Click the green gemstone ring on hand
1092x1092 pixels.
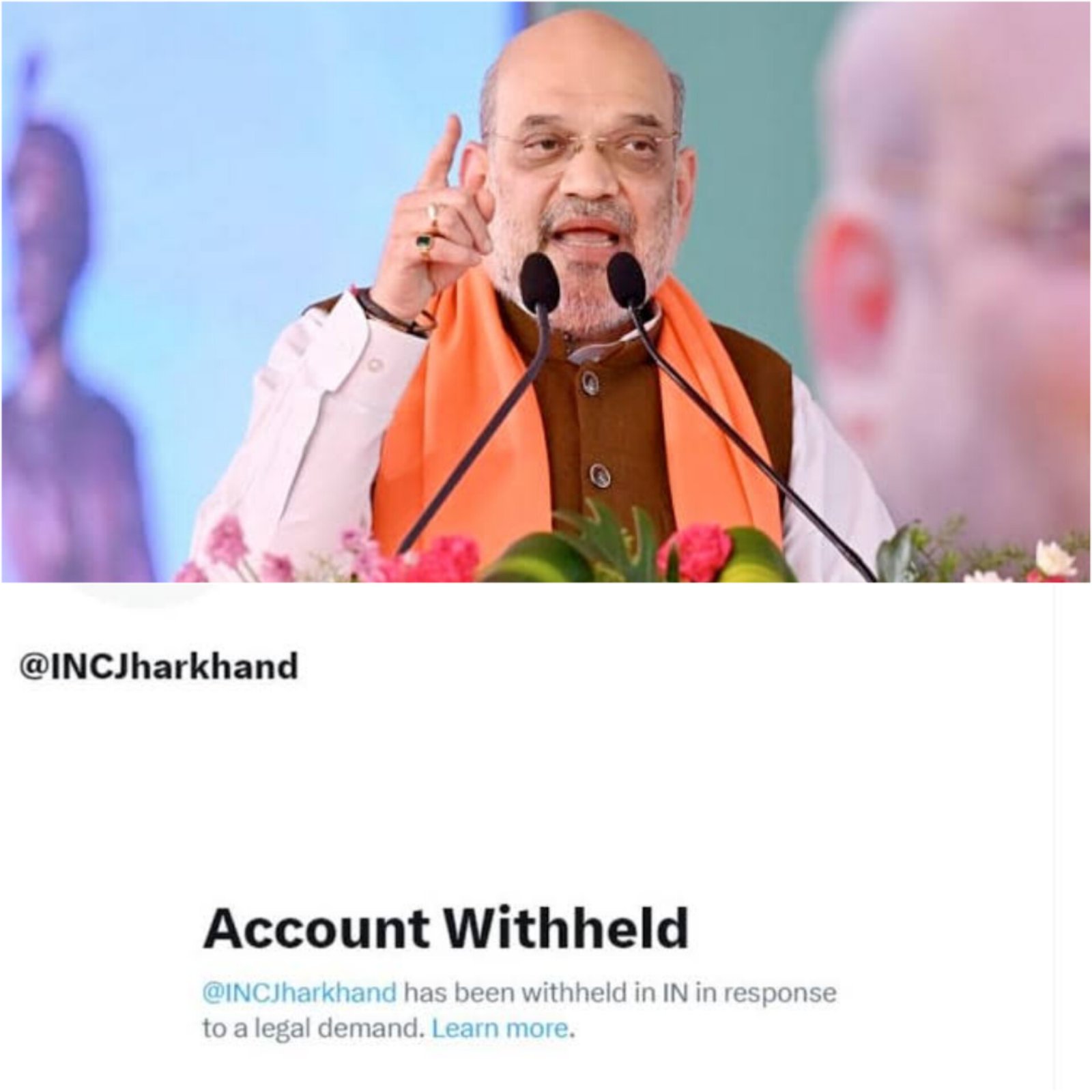[425, 242]
